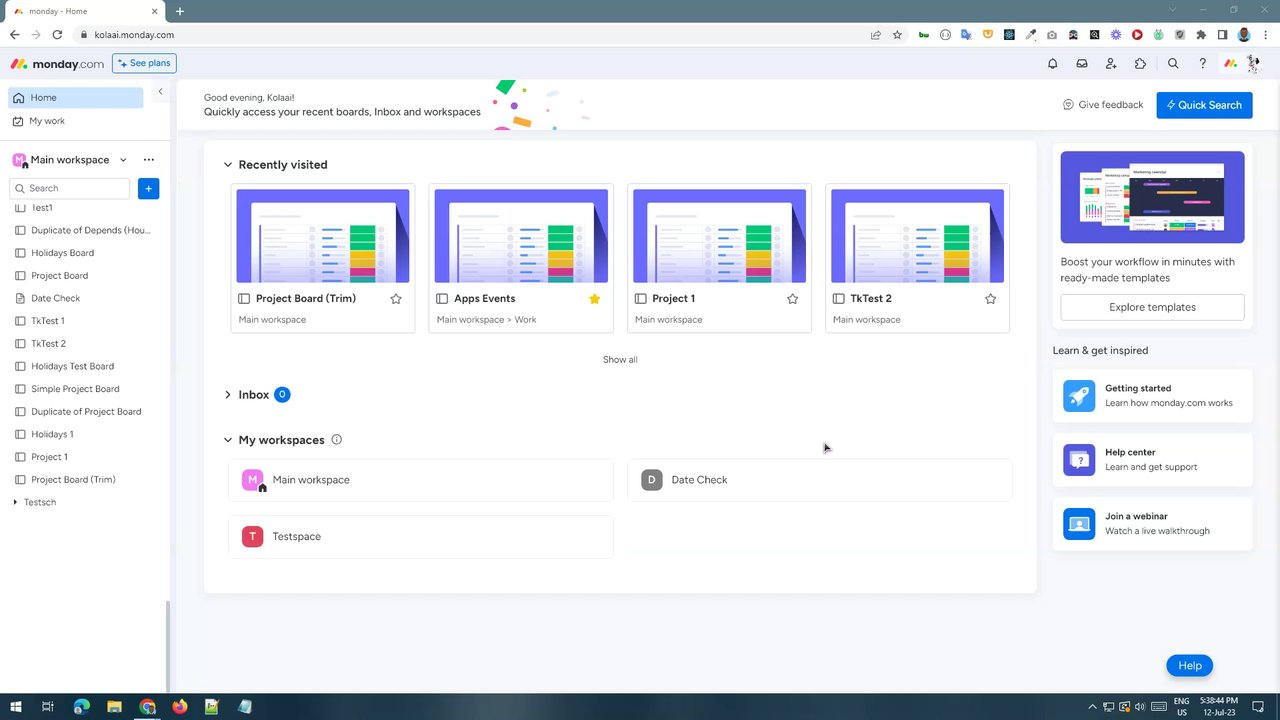Click the blue Help button
The height and width of the screenshot is (720, 1280).
1189,665
